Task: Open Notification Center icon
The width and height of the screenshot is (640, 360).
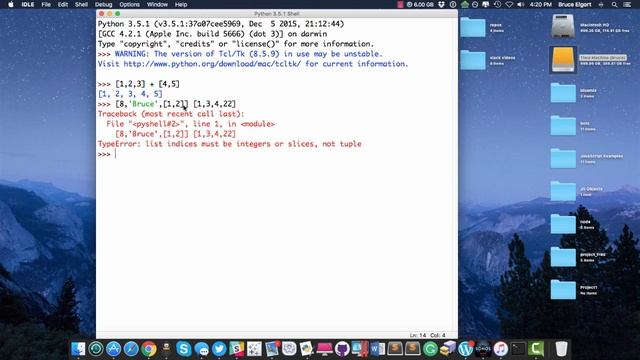Action: pyautogui.click(x=627, y=4)
